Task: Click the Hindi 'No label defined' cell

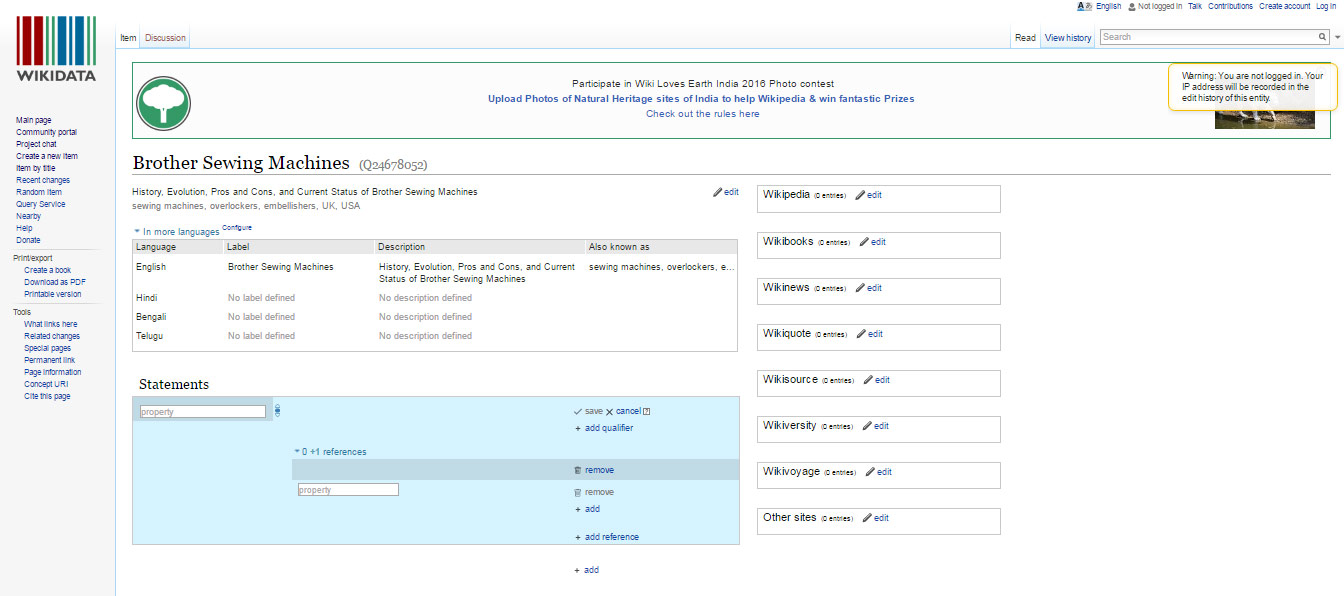Action: click(x=262, y=298)
